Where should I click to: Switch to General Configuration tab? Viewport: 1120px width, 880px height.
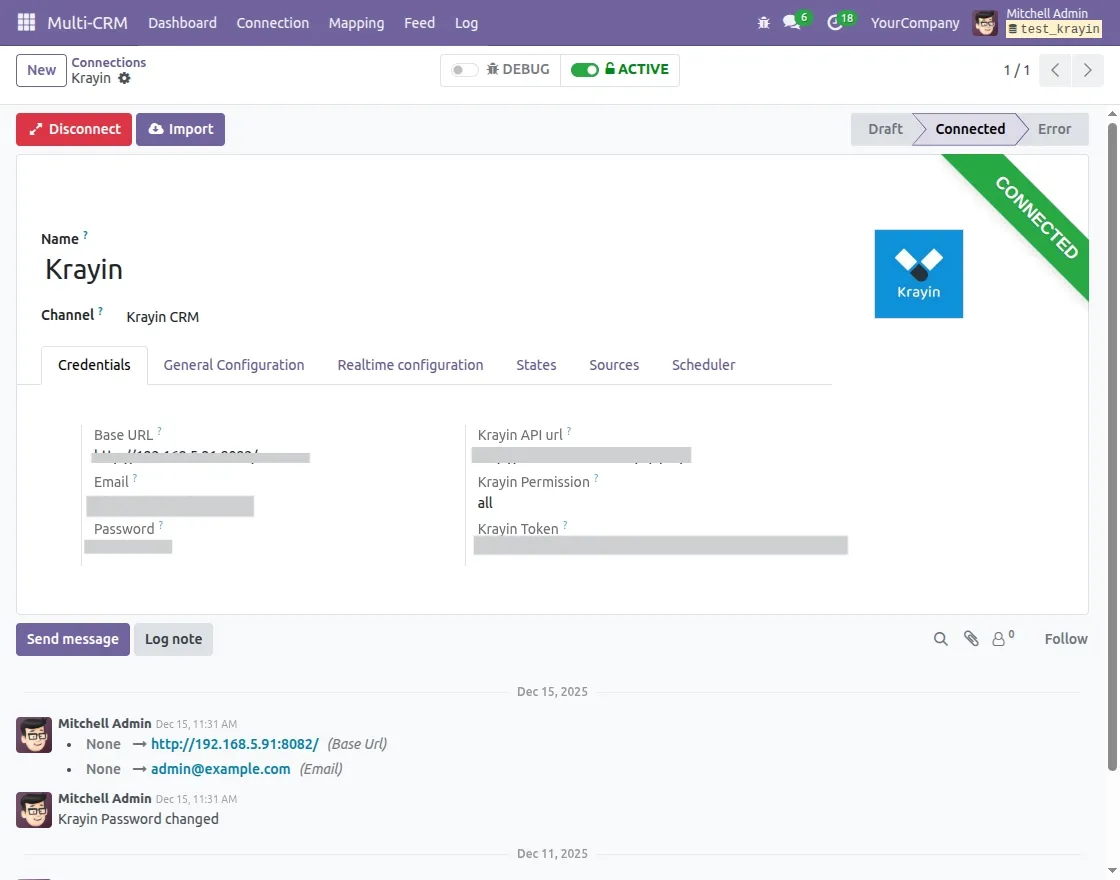(234, 365)
